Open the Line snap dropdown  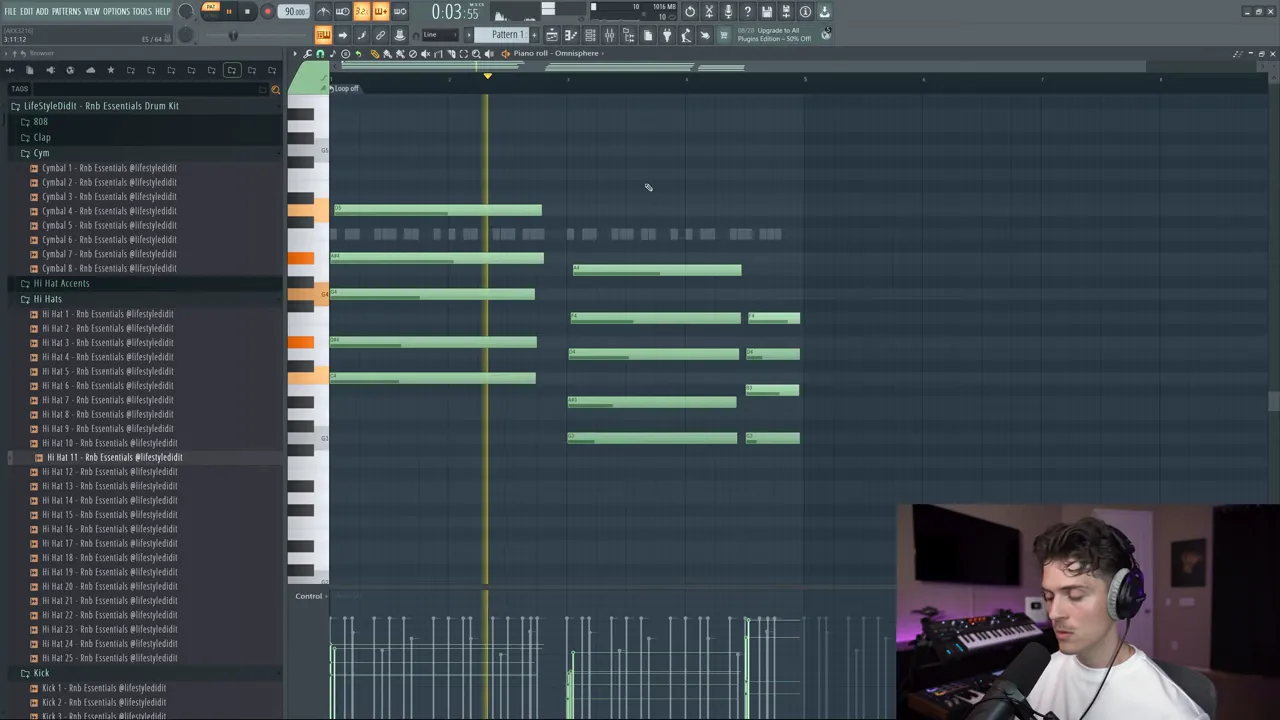coord(440,35)
